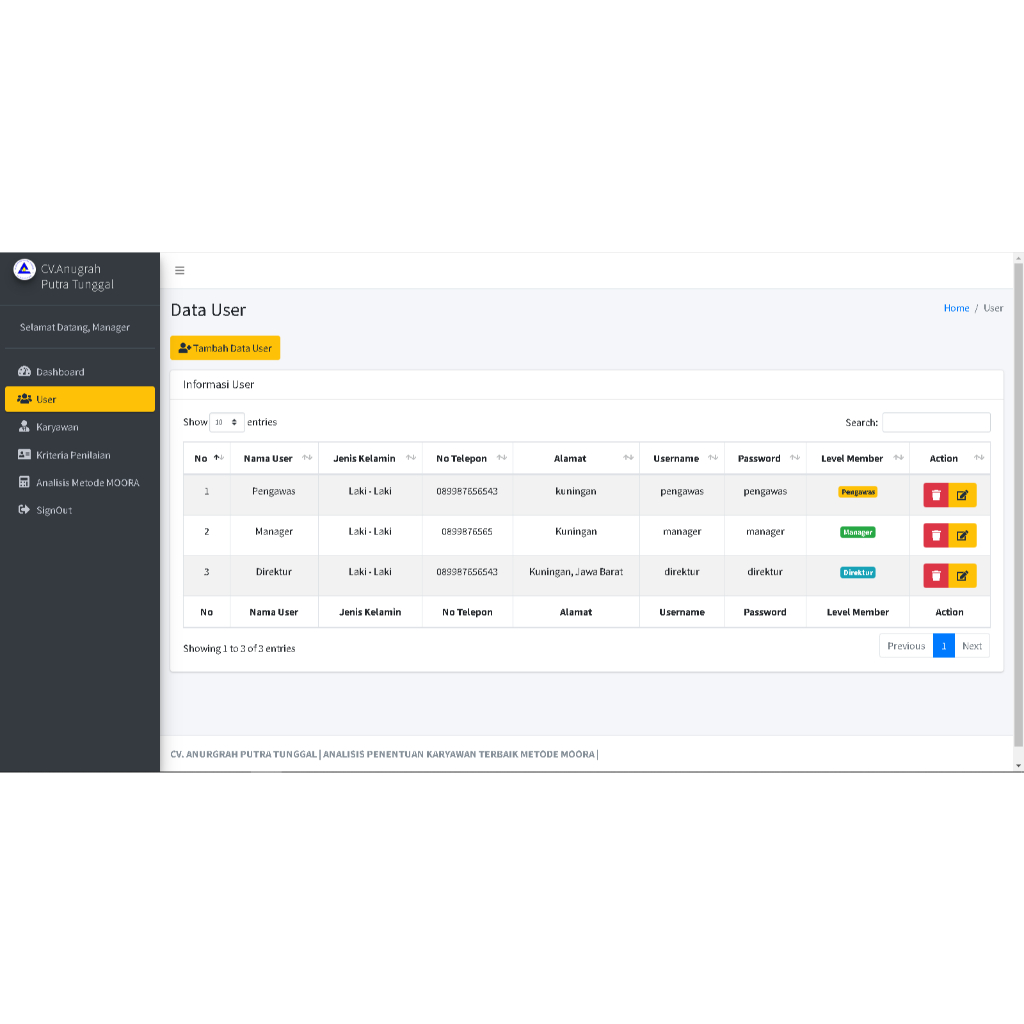The height and width of the screenshot is (1024, 1024).
Task: Click the User breadcrumb text
Action: point(993,308)
